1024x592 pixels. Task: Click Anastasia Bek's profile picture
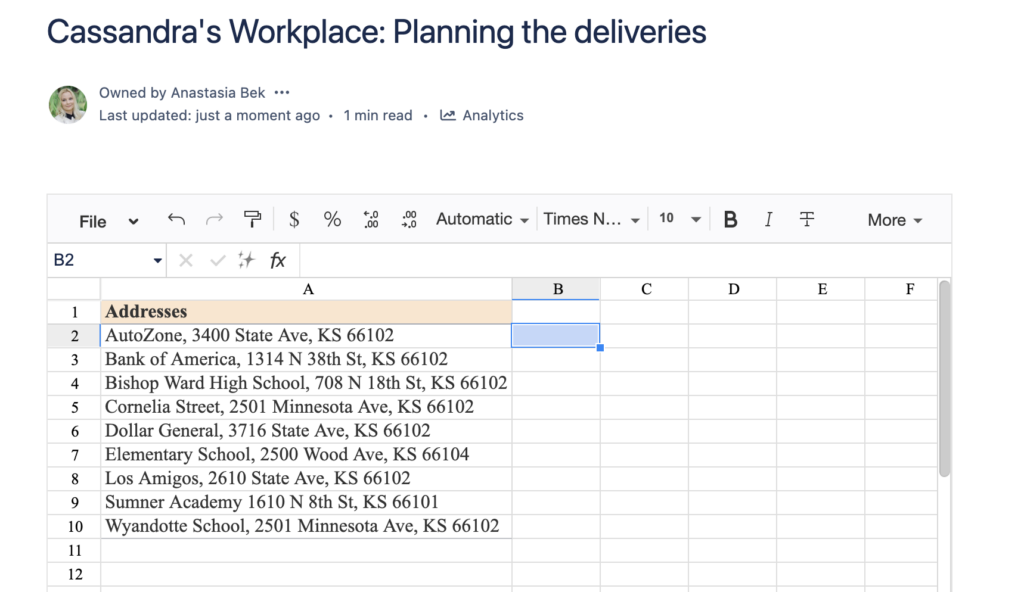(x=67, y=104)
